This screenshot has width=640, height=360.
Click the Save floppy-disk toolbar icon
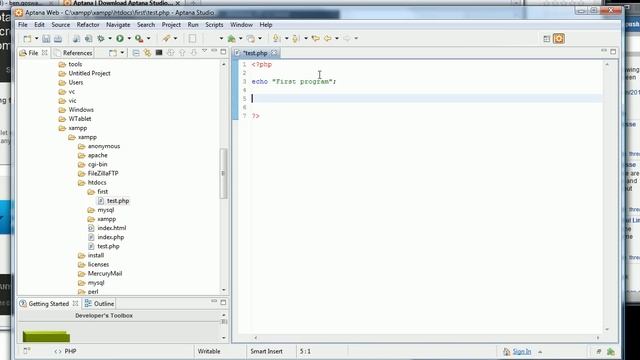pyautogui.click(x=46, y=38)
